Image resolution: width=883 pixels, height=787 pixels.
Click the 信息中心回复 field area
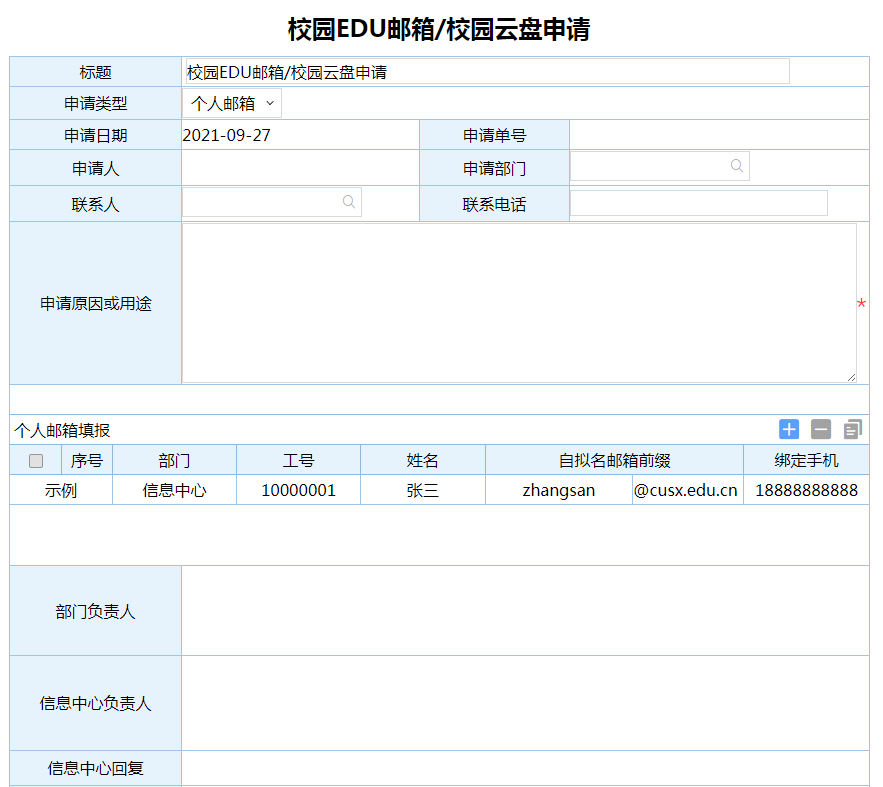pyautogui.click(x=524, y=768)
